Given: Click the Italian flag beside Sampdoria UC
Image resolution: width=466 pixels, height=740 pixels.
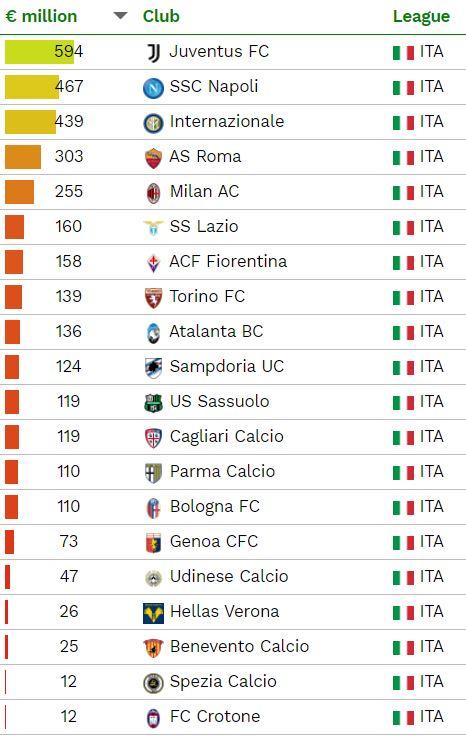Looking at the screenshot, I should 403,368.
